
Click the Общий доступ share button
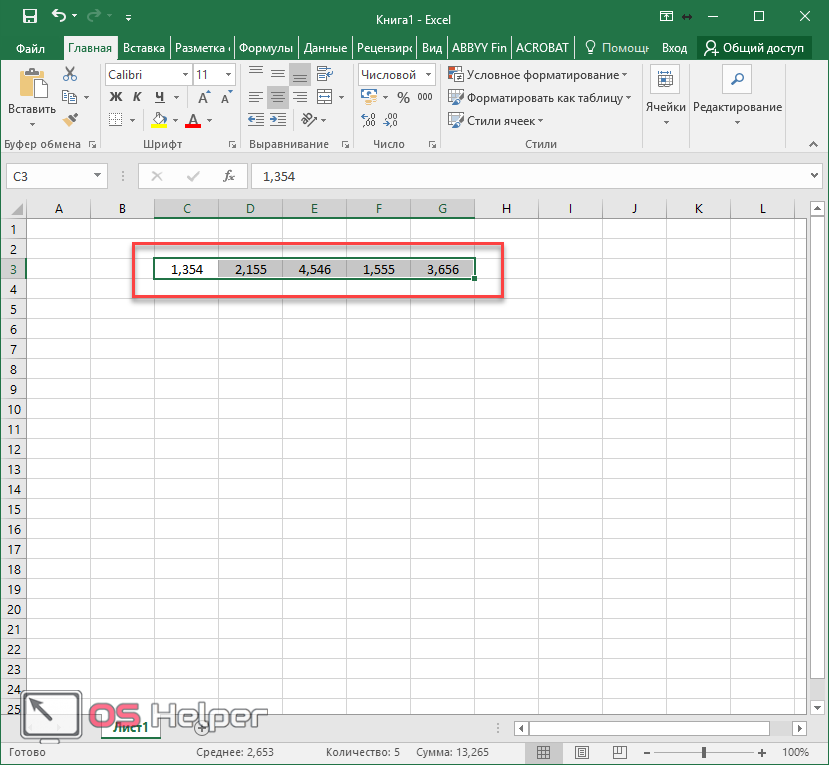760,47
